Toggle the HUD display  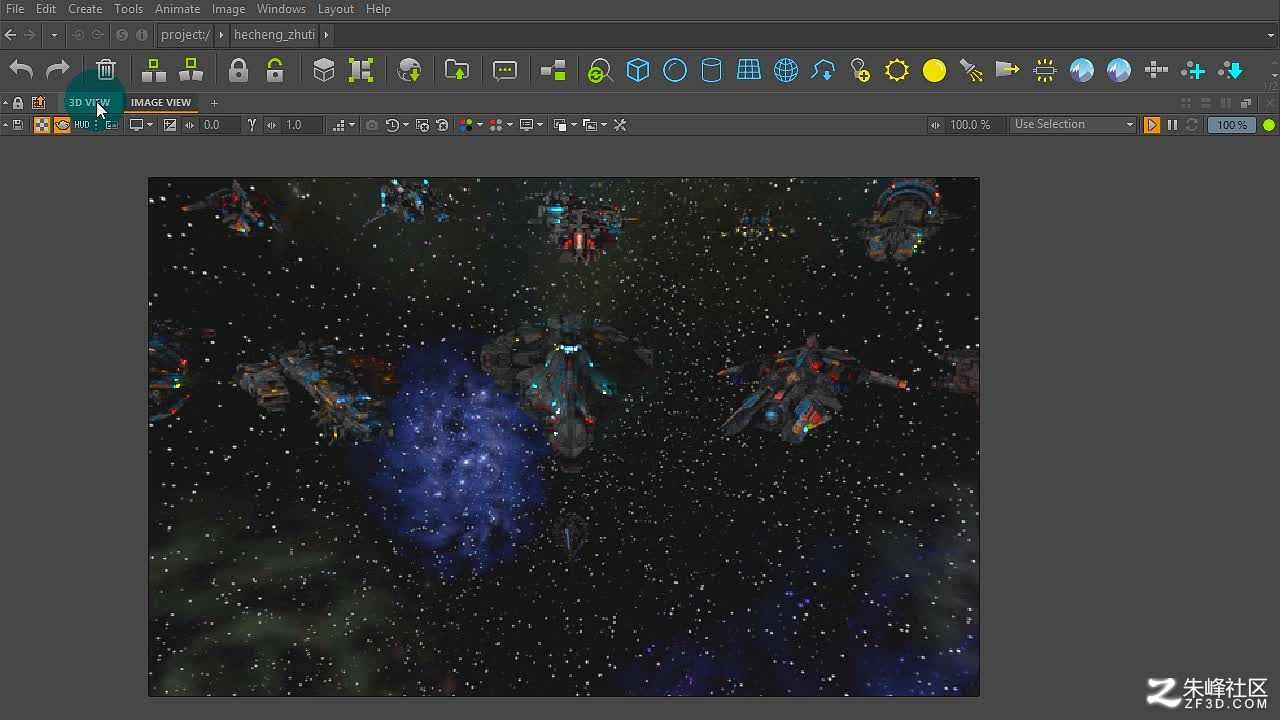pyautogui.click(x=82, y=125)
